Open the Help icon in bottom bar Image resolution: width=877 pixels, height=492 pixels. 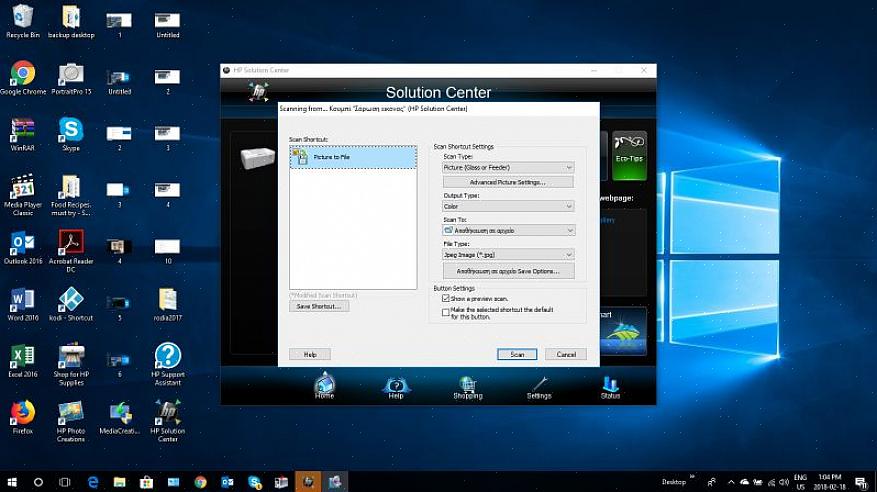(x=396, y=385)
